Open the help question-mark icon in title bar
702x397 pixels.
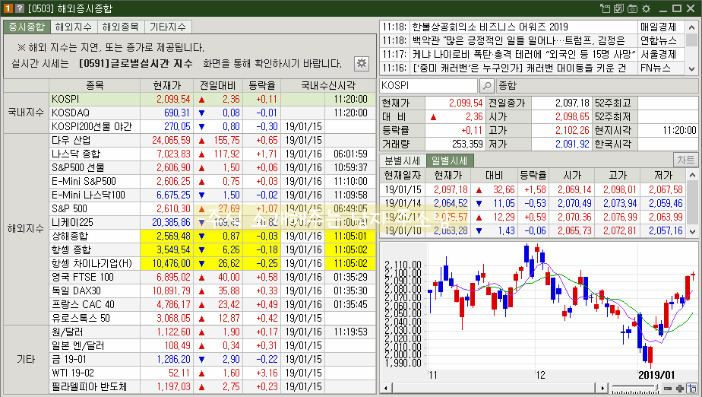19,9
